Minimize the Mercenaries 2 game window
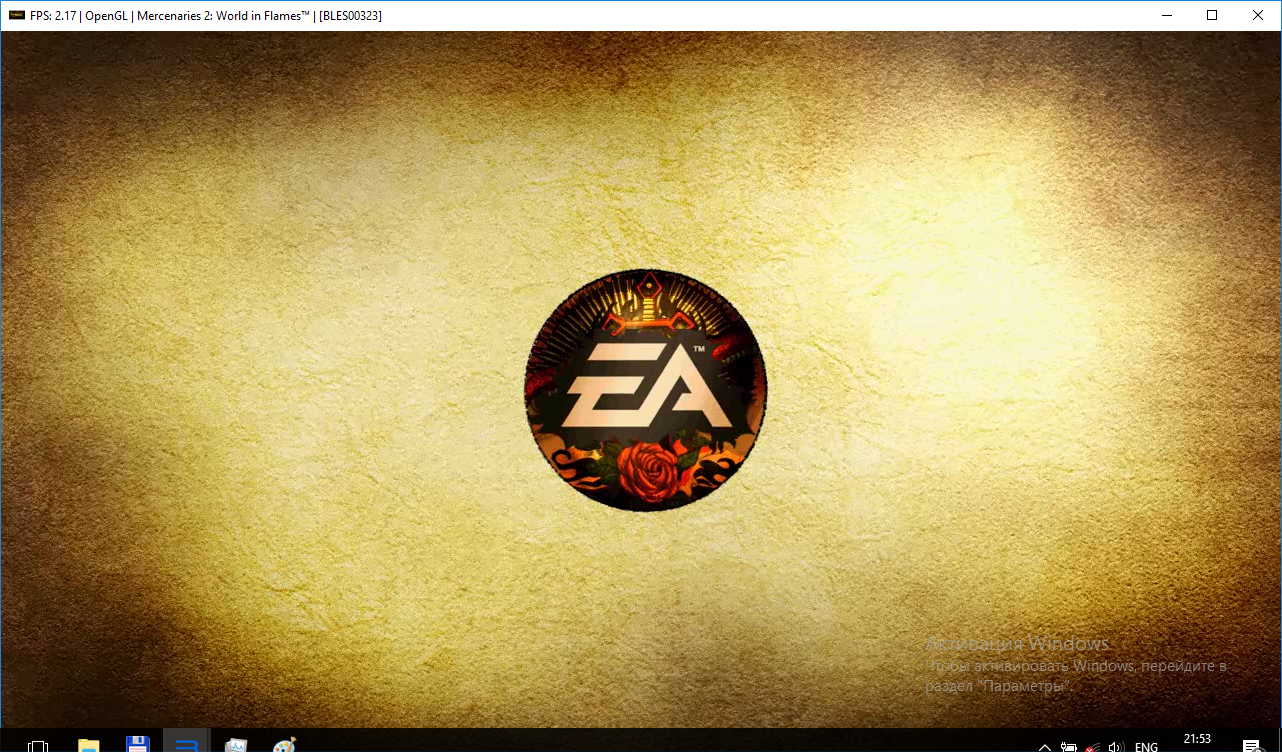Screen dimensions: 1282x752 1166,15
